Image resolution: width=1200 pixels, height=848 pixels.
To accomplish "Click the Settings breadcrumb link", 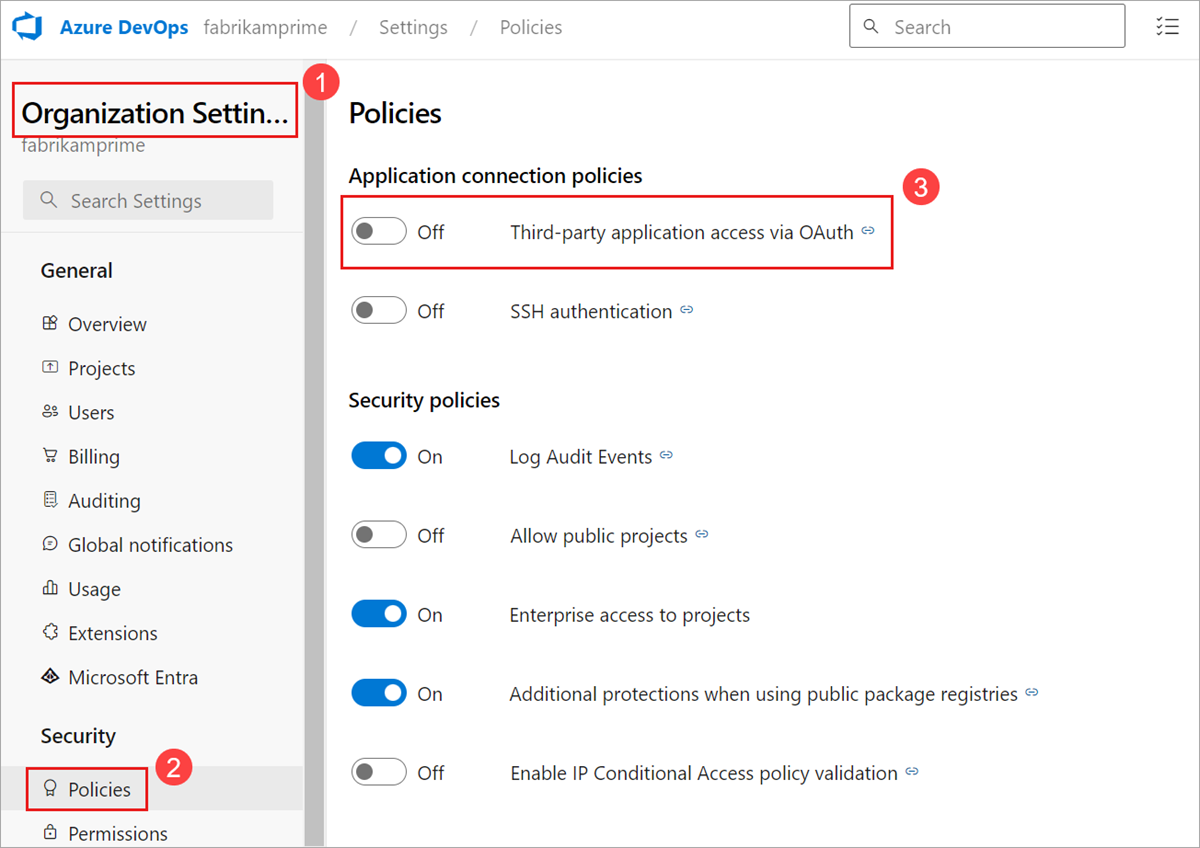I will [413, 27].
